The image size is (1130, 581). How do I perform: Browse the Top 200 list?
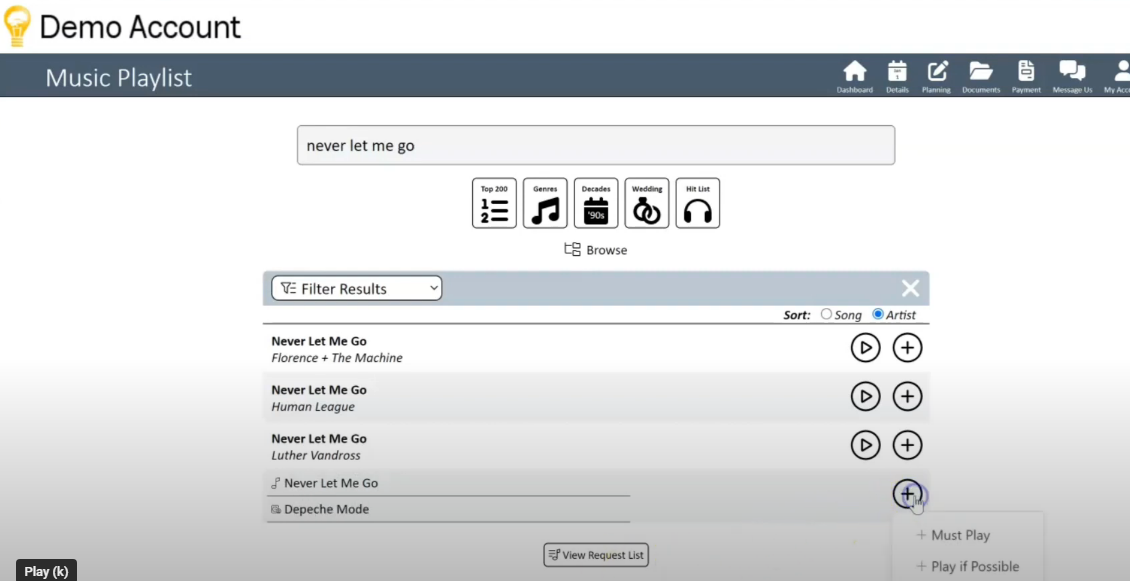[494, 203]
